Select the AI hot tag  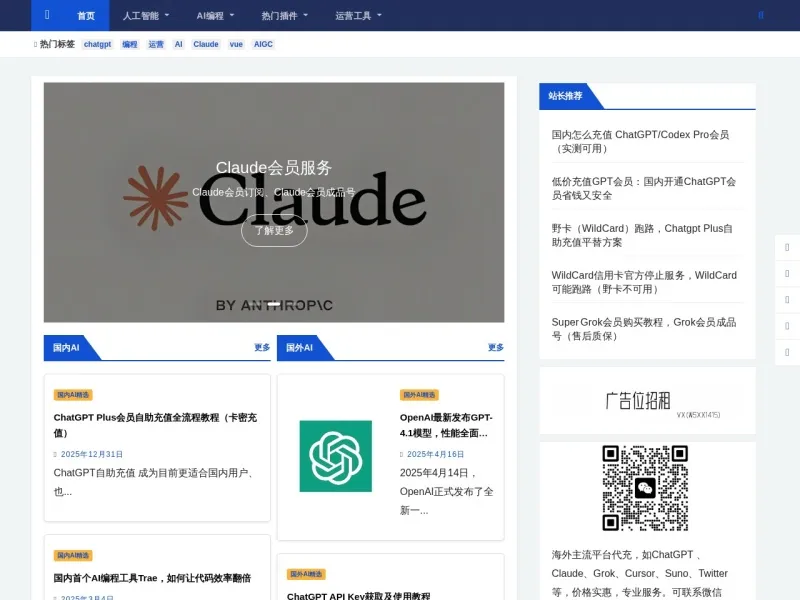(179, 44)
